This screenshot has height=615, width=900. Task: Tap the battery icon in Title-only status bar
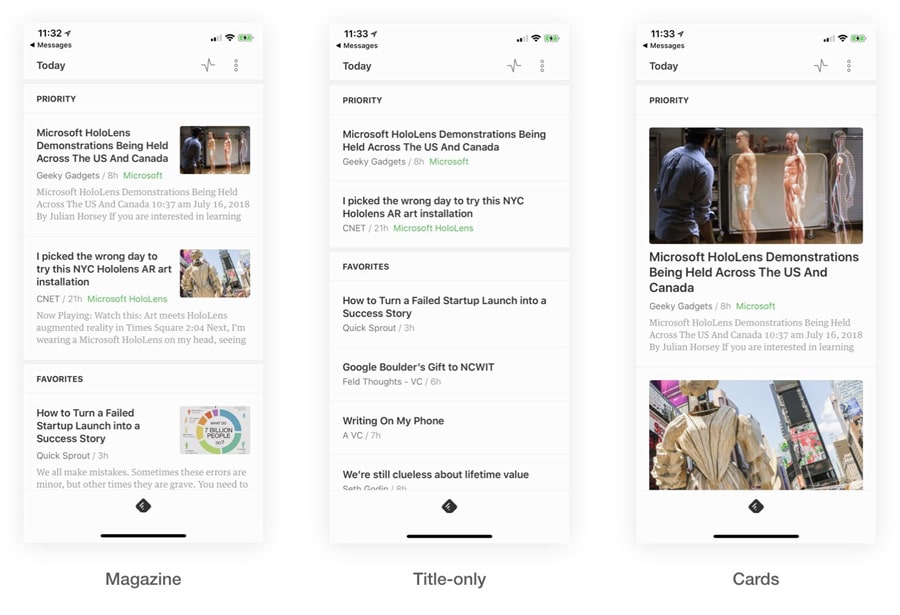(x=552, y=38)
